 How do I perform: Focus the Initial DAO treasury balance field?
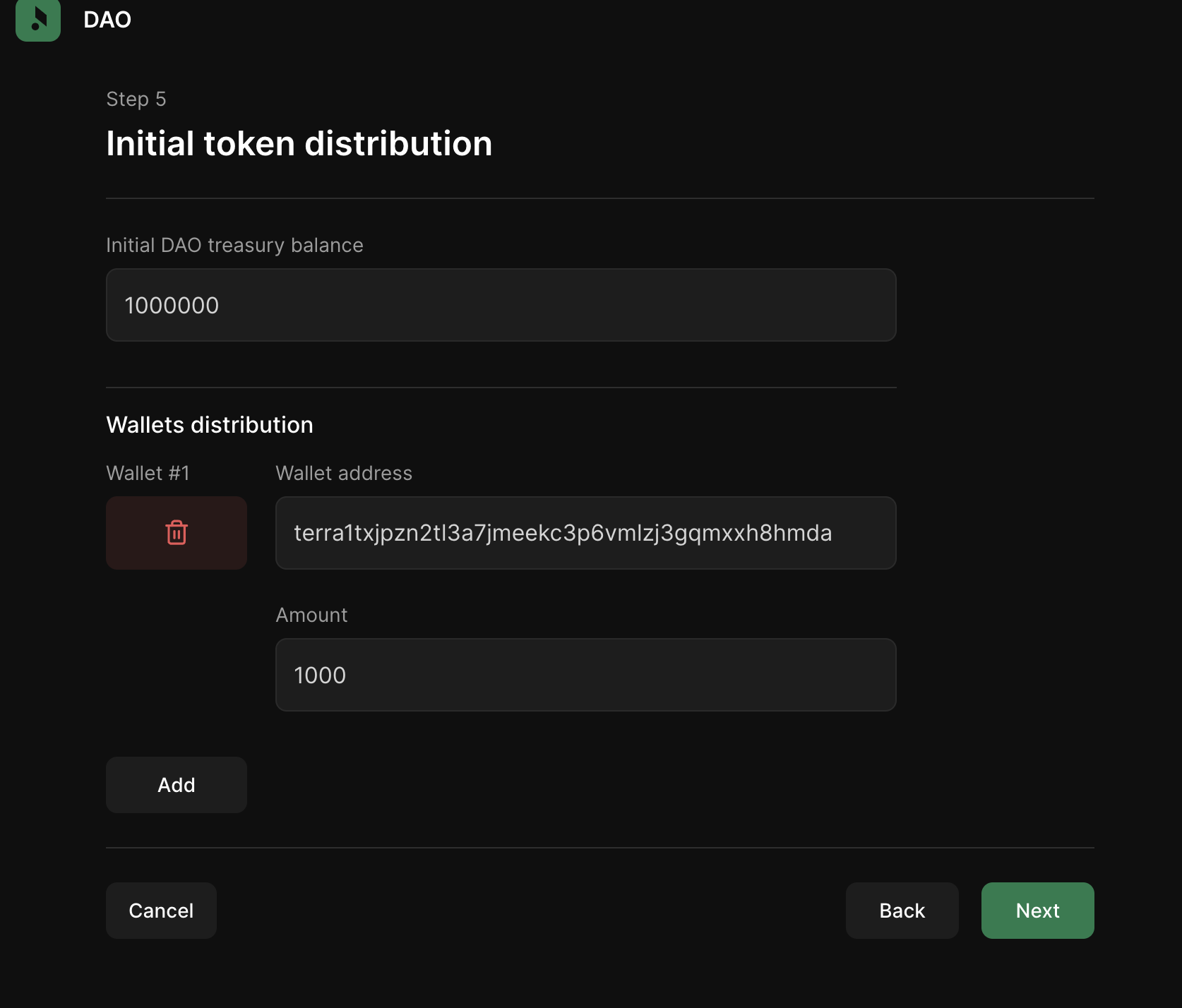pos(501,305)
